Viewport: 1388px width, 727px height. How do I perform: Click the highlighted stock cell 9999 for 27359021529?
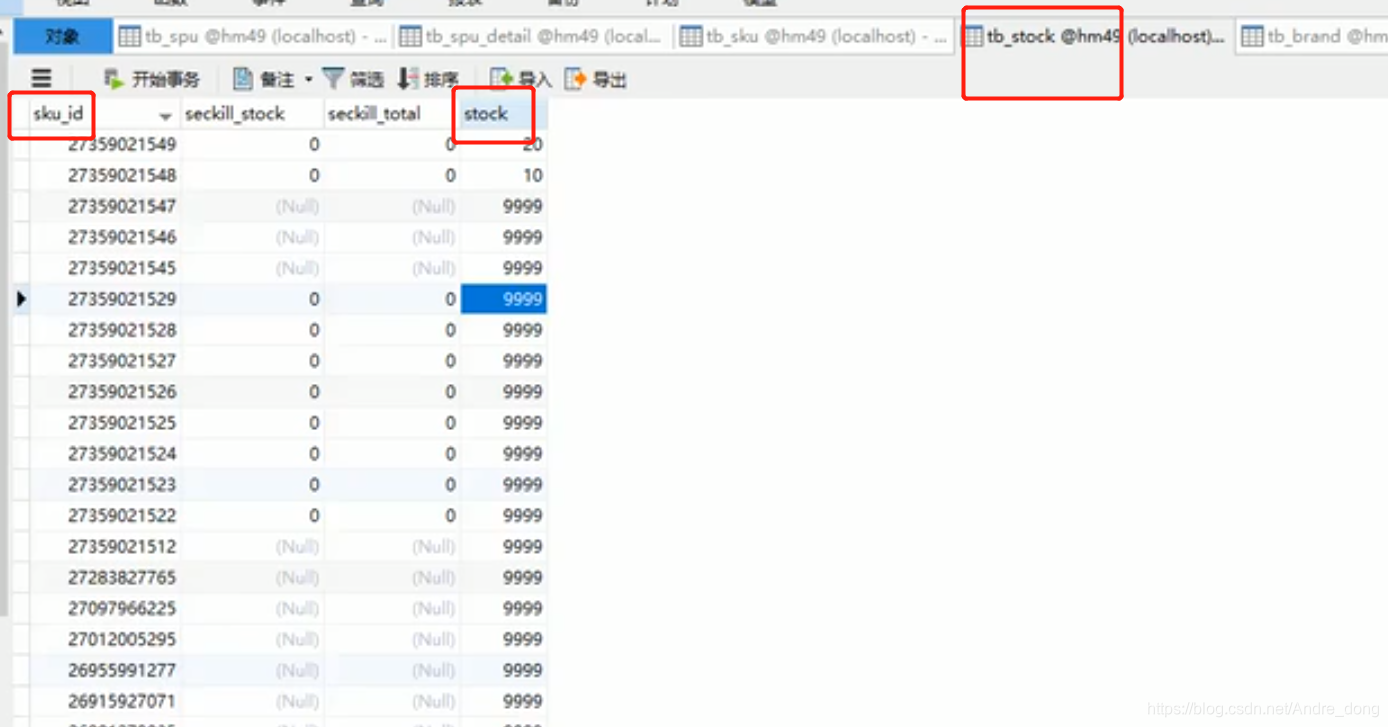[x=503, y=299]
